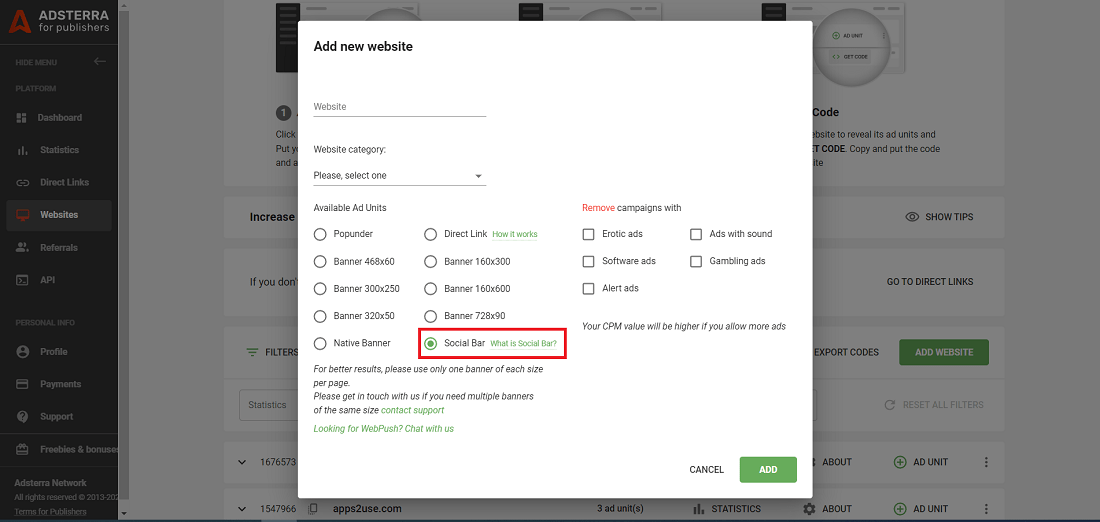Click What is Social Bar link
Image resolution: width=1100 pixels, height=522 pixels.
pyautogui.click(x=523, y=344)
